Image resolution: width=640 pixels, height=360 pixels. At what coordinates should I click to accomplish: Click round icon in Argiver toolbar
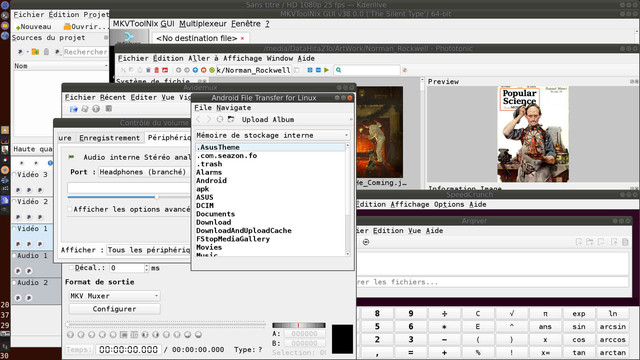tap(366, 242)
